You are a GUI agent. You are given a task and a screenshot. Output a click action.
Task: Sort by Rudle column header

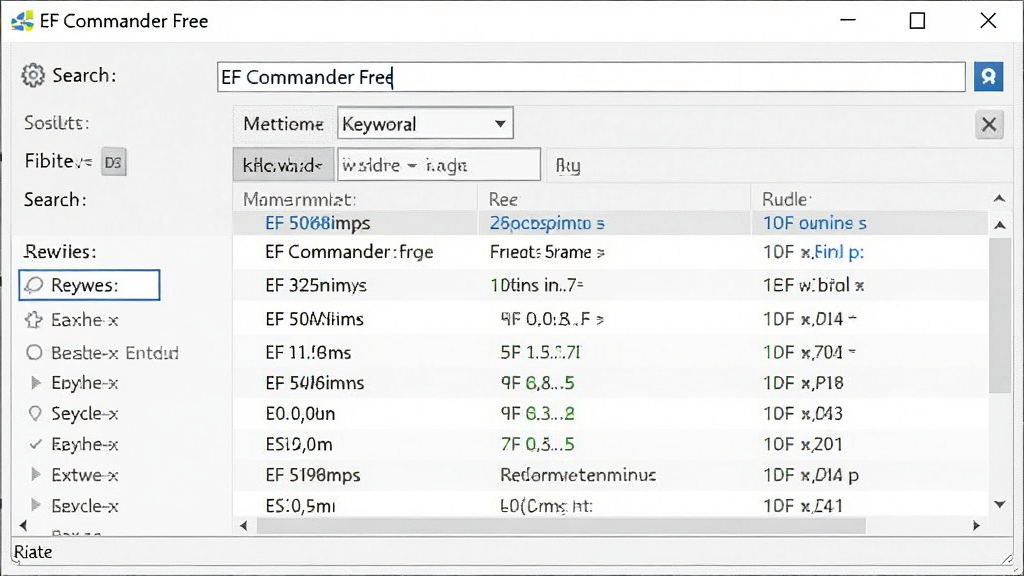coord(786,199)
